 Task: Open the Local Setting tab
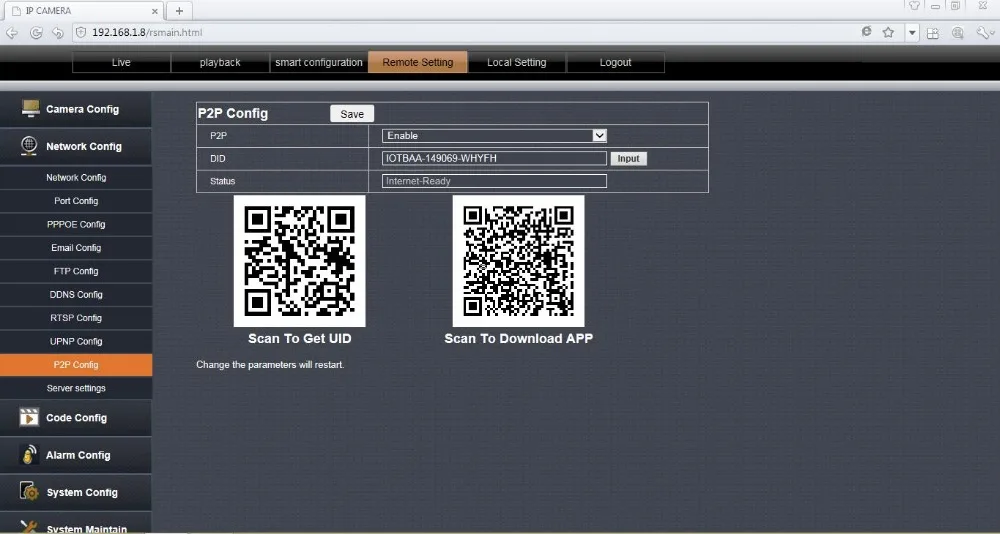(517, 63)
